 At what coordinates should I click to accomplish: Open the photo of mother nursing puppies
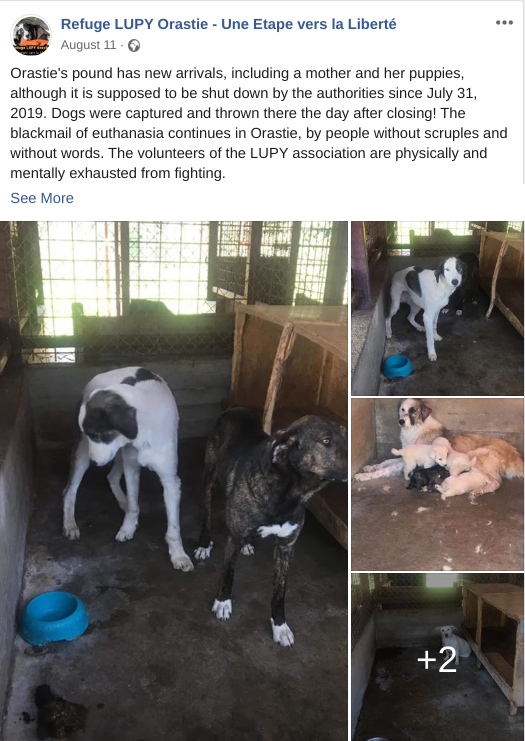coord(437,484)
